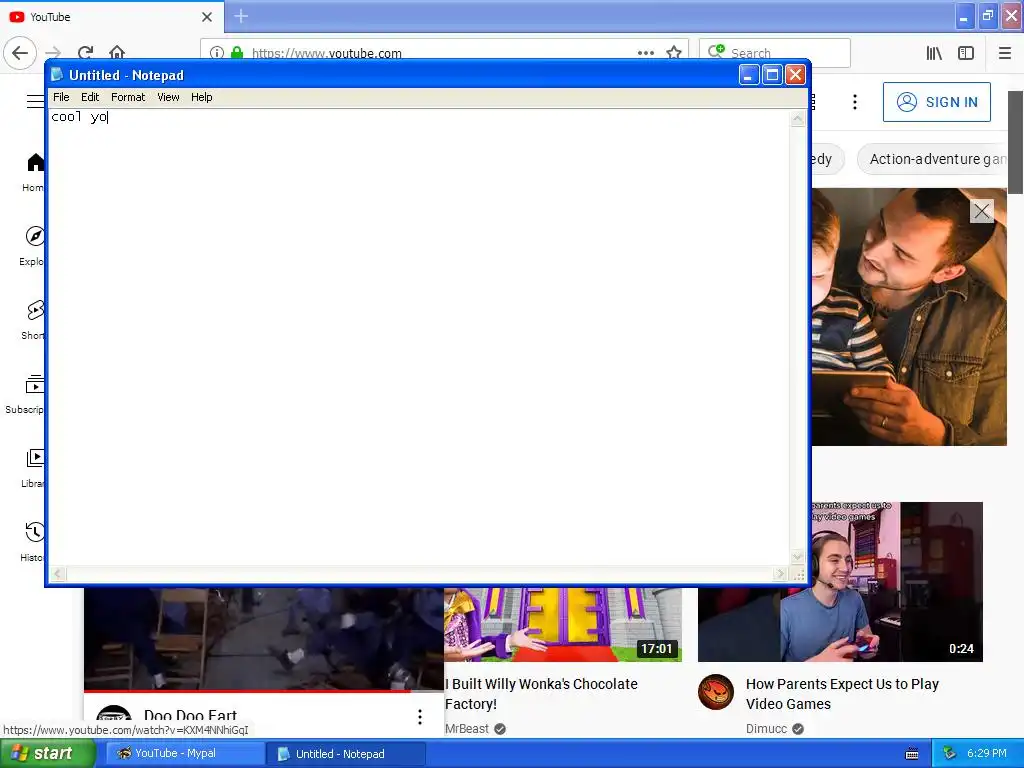Open the browser hamburger menu
This screenshot has width=1024, height=768.
click(1005, 53)
